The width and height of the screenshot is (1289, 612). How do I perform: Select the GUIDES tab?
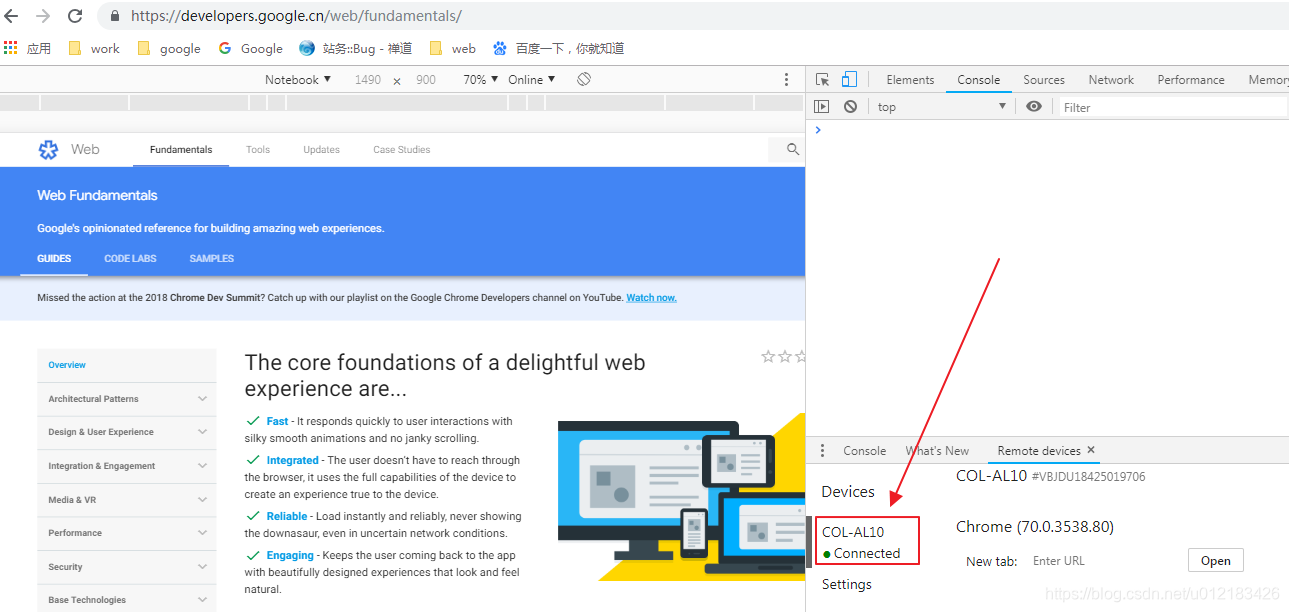[54, 259]
